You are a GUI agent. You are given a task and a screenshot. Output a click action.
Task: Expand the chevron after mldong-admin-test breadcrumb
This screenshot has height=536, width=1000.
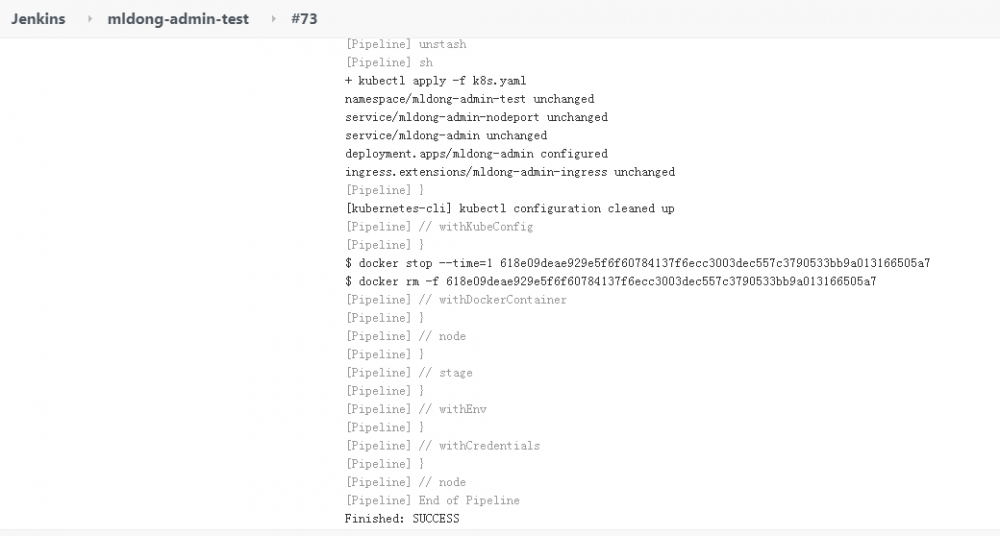(x=273, y=19)
